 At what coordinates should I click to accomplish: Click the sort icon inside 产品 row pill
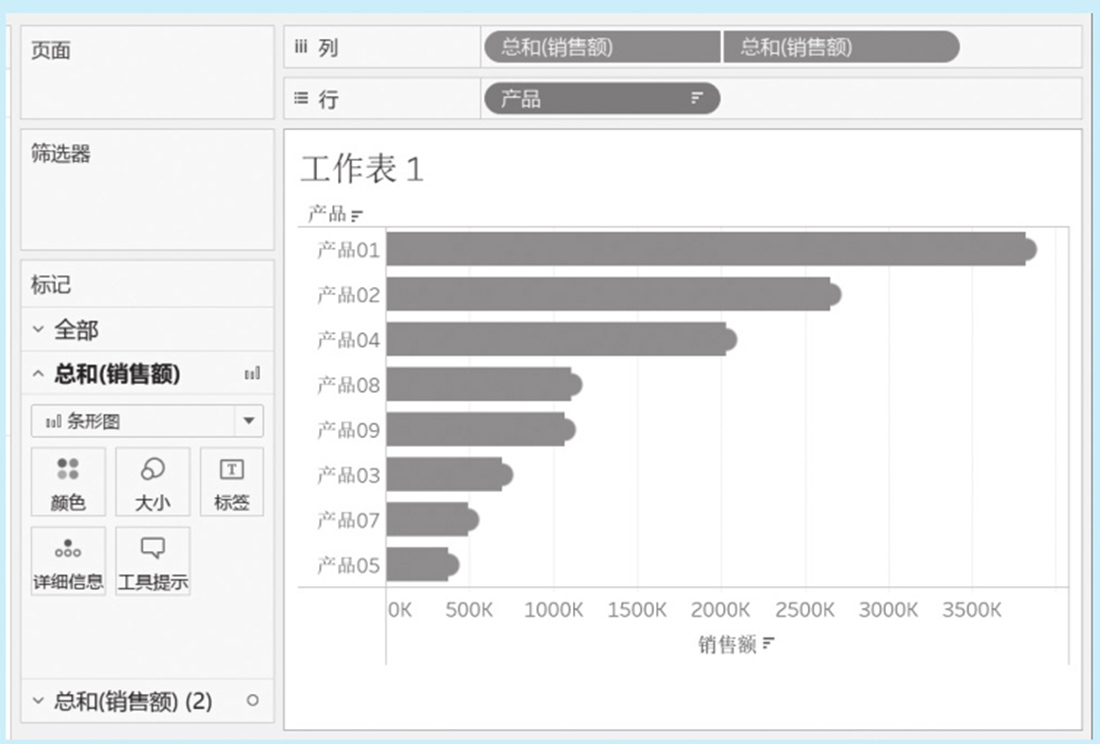coord(696,98)
